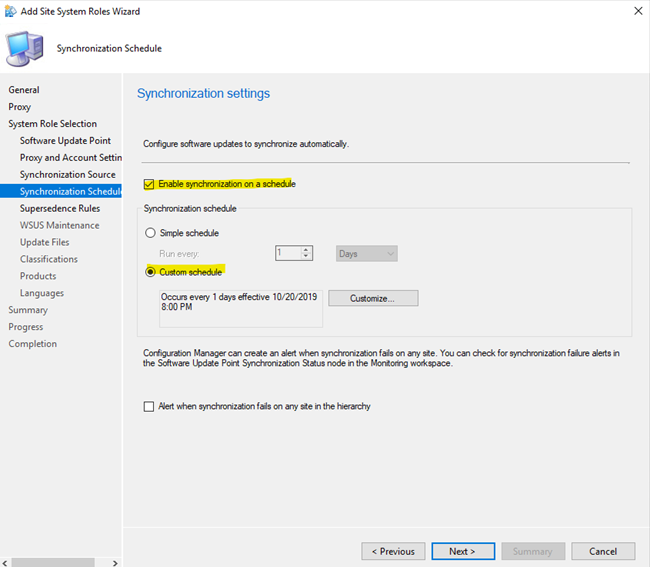
Task: Select Update Files step
Action: point(45,242)
